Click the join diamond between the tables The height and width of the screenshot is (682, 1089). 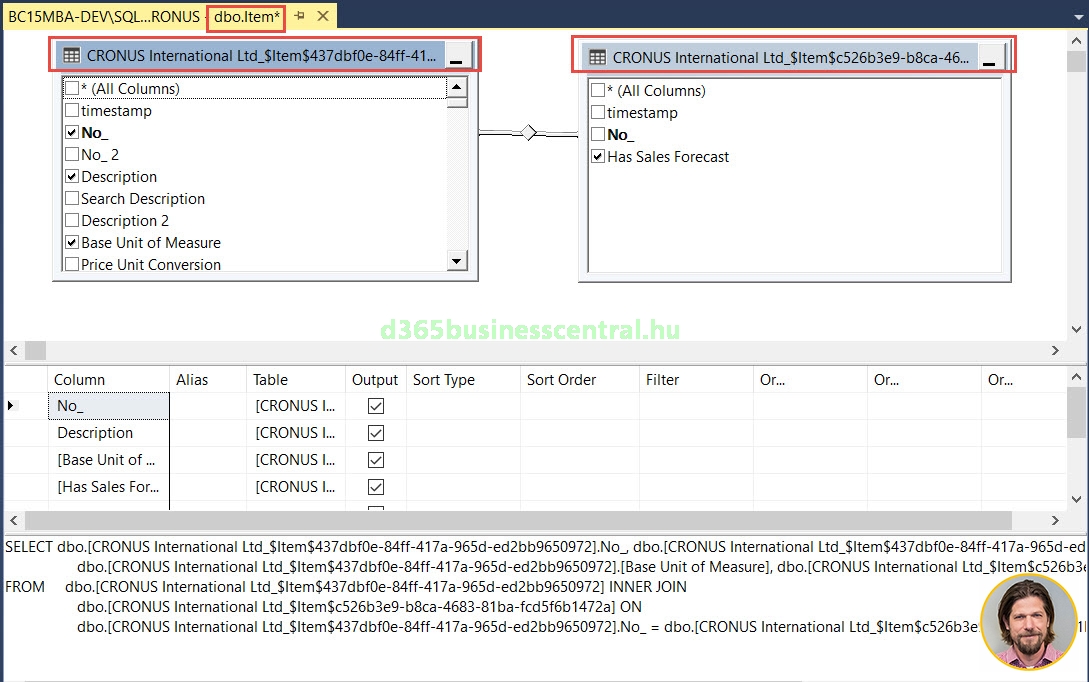528,132
